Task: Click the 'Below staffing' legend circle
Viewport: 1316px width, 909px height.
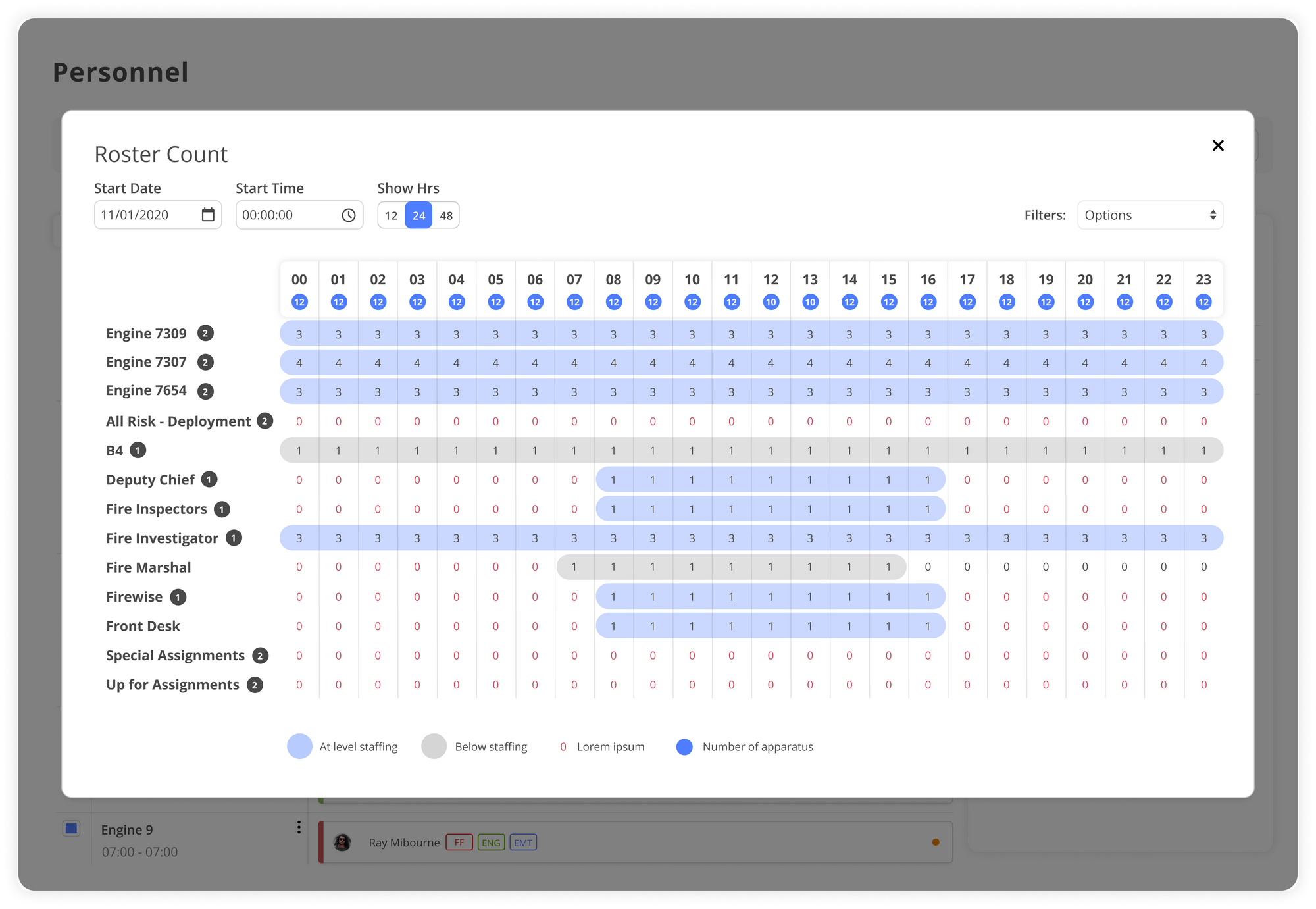Action: coord(435,746)
